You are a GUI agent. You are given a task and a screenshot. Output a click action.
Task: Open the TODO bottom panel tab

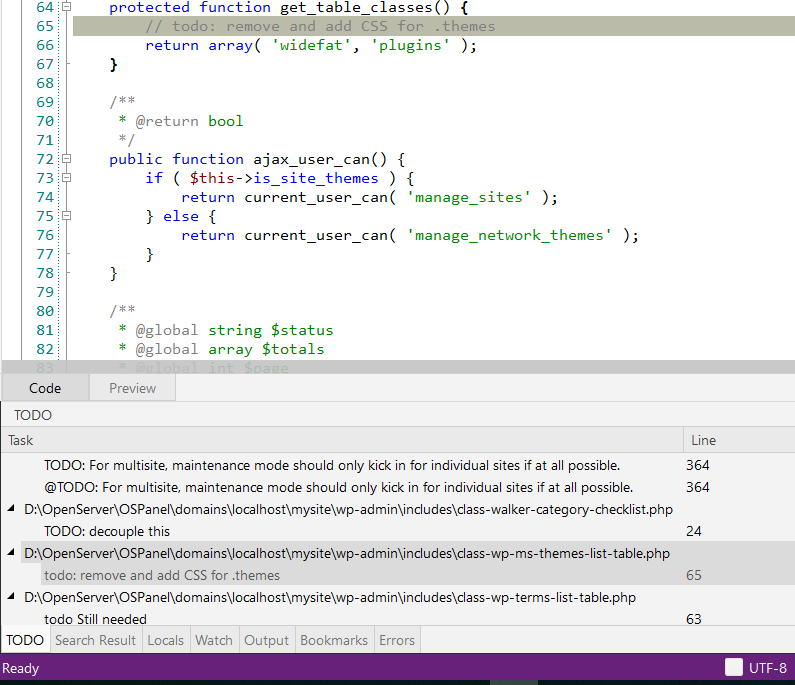point(25,640)
